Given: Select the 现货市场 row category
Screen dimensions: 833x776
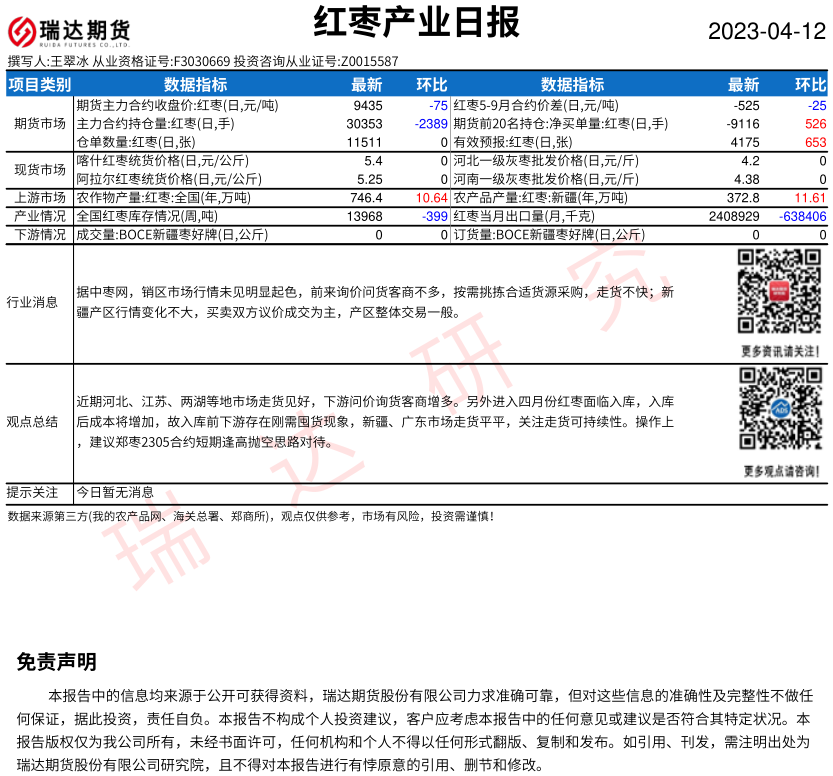Looking at the screenshot, I should coord(39,170).
